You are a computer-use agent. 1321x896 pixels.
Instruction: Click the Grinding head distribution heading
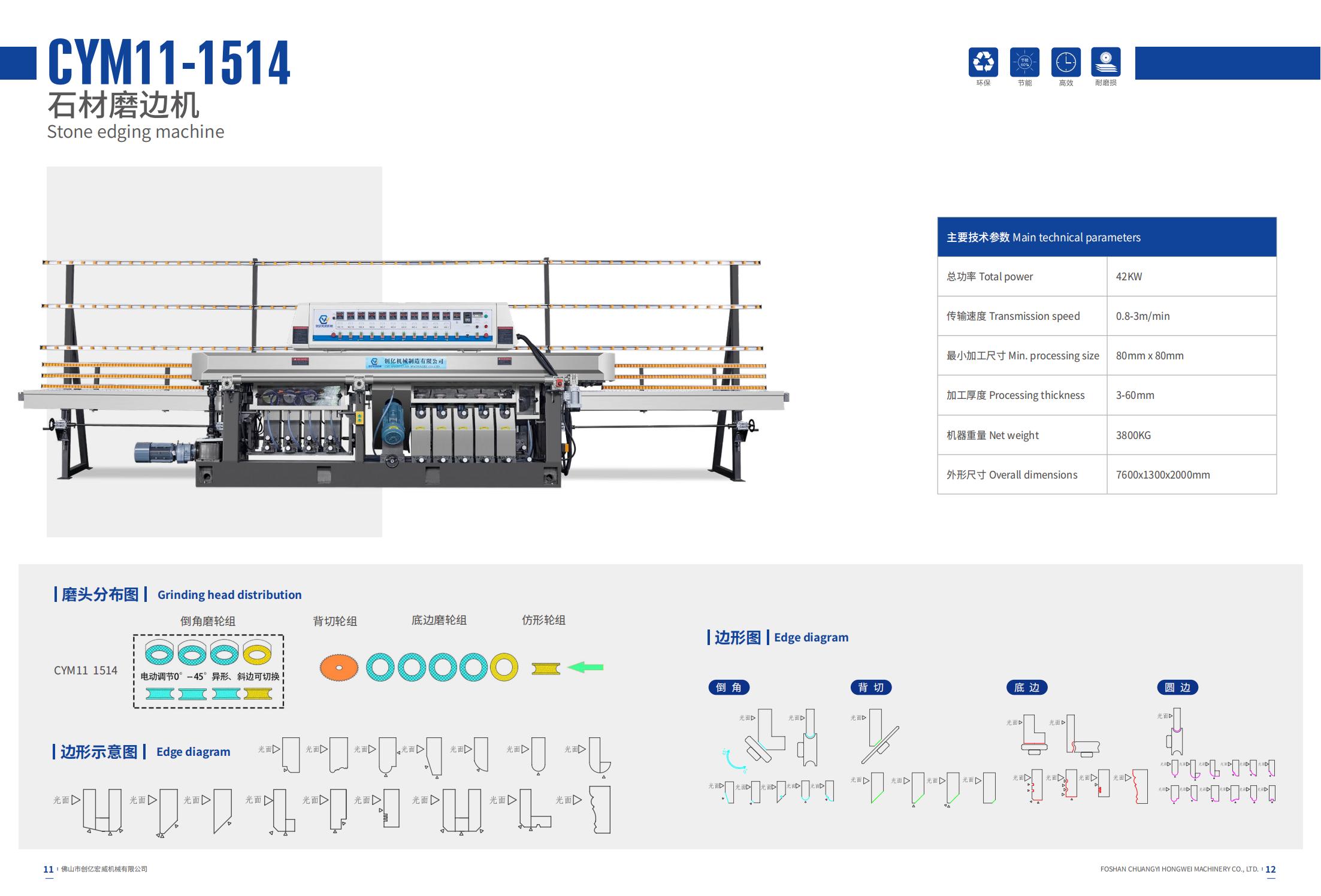click(229, 595)
